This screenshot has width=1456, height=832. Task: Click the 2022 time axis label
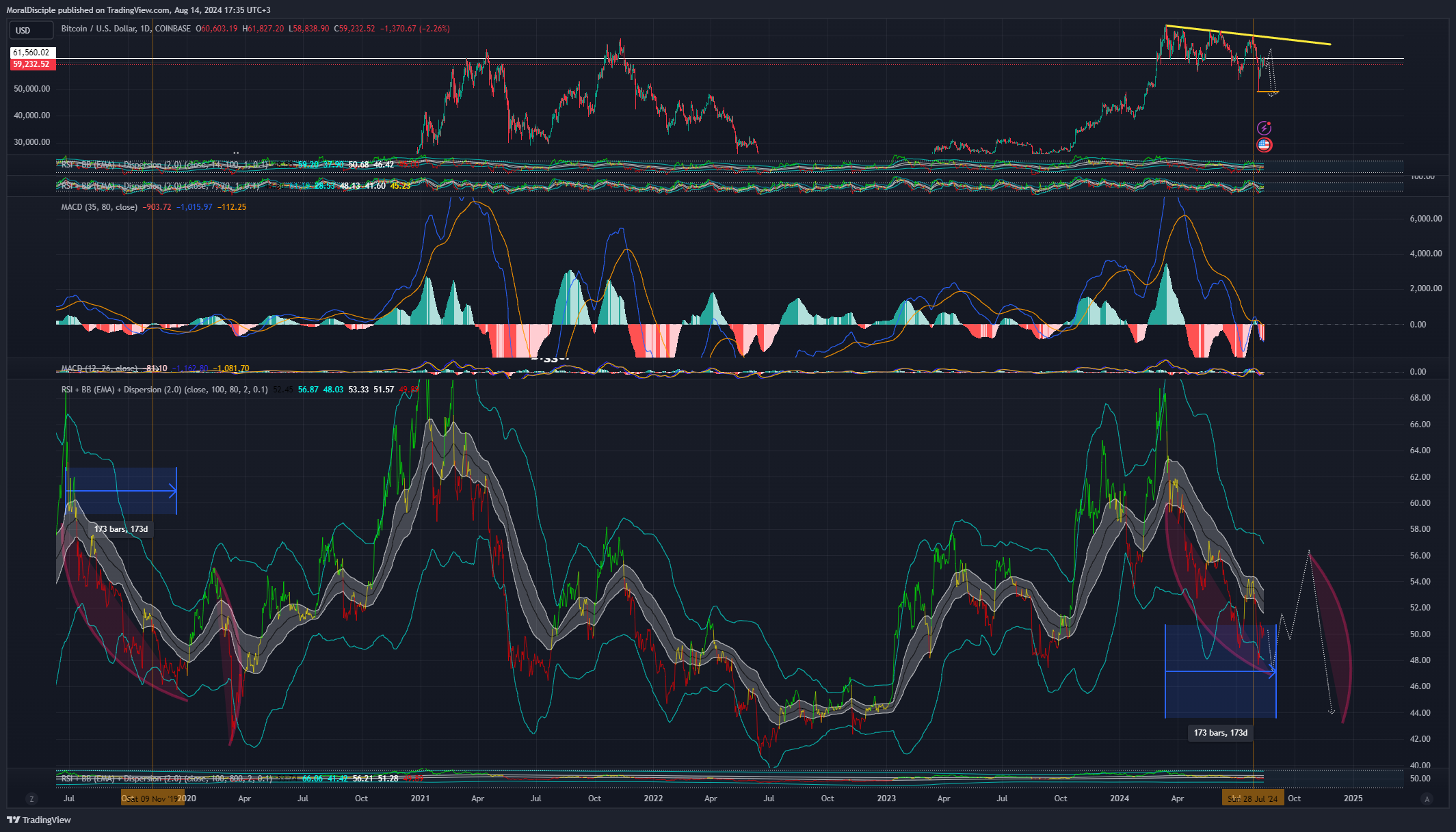[653, 799]
